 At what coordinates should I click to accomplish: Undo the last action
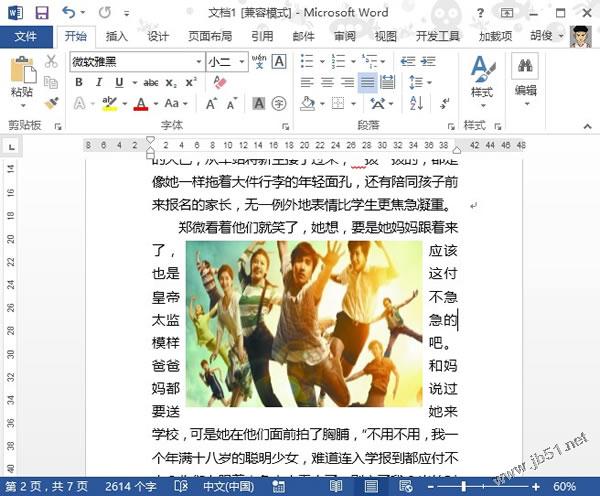pyautogui.click(x=68, y=13)
